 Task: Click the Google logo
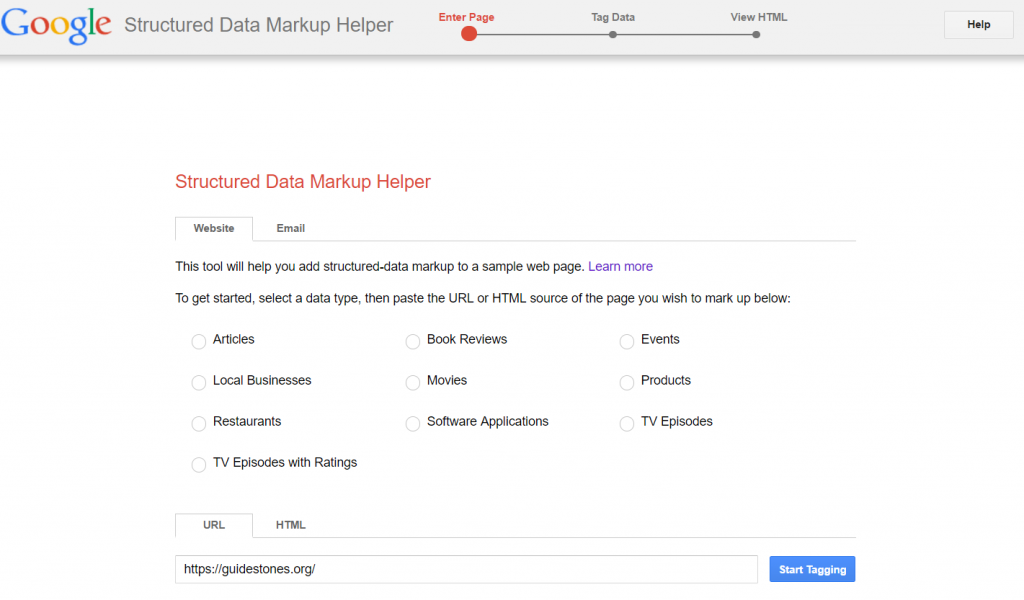click(56, 25)
